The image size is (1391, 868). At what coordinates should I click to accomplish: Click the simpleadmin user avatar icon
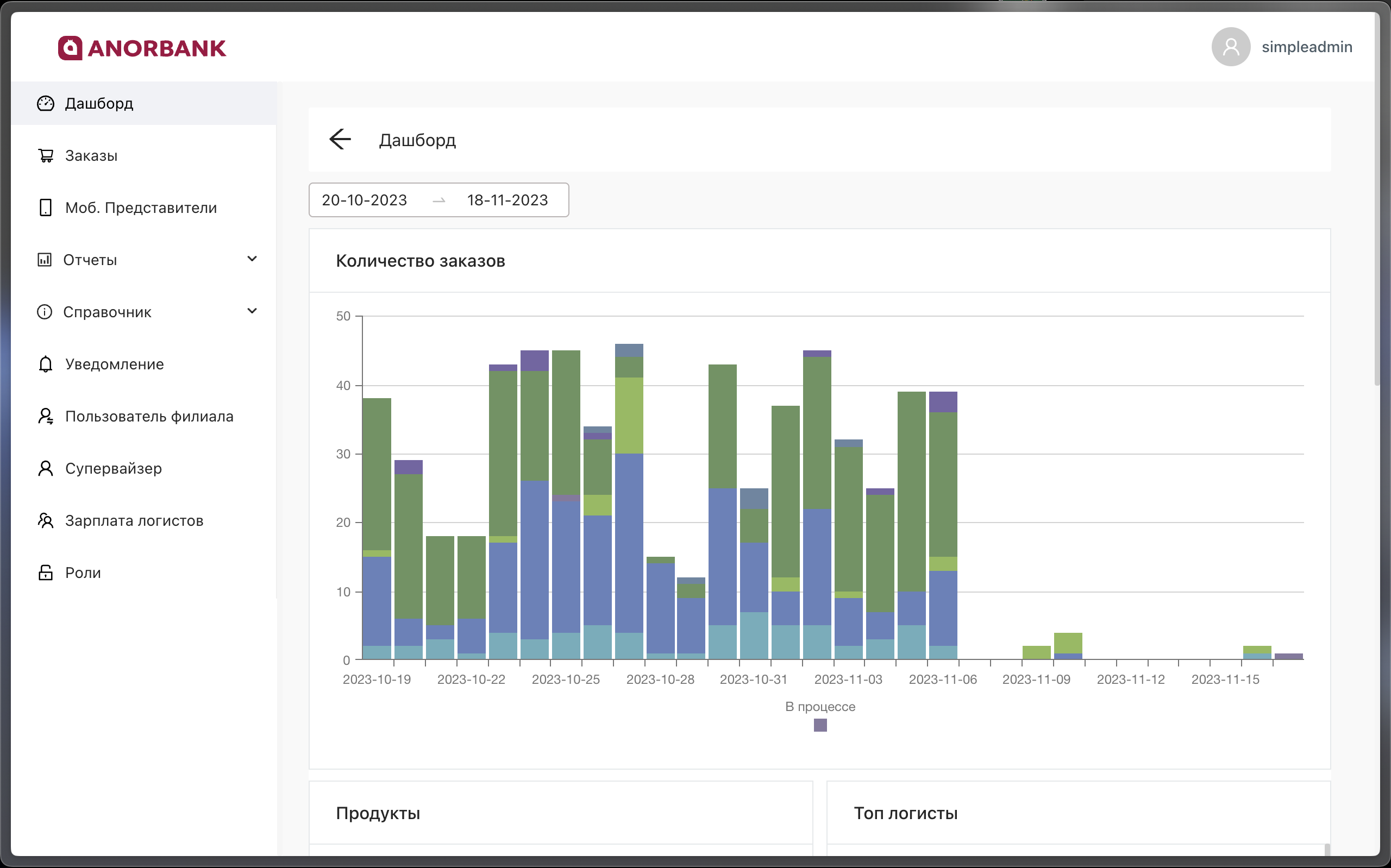click(x=1230, y=47)
